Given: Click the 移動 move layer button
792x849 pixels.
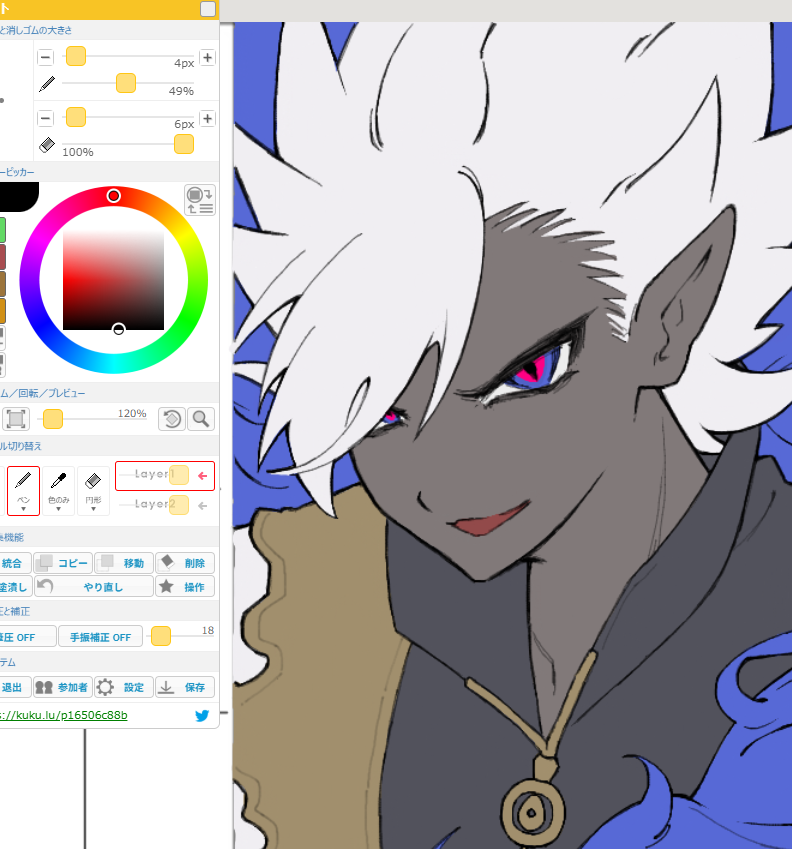Looking at the screenshot, I should click(124, 563).
